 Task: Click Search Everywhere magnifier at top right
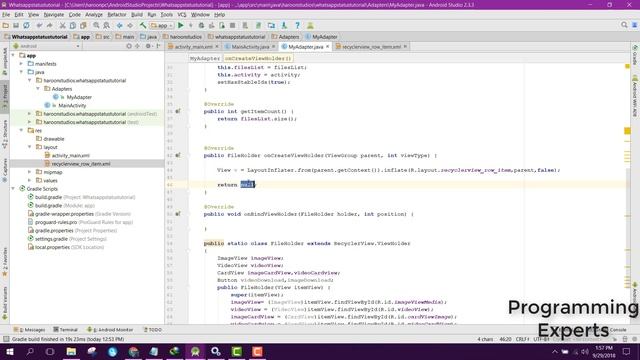click(624, 25)
